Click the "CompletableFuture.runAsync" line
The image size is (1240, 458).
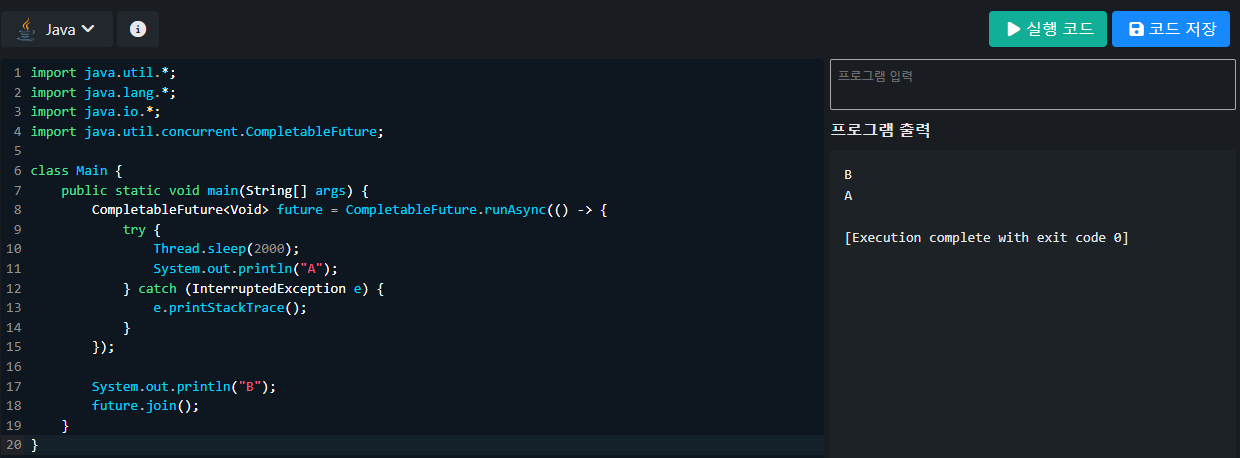[350, 210]
